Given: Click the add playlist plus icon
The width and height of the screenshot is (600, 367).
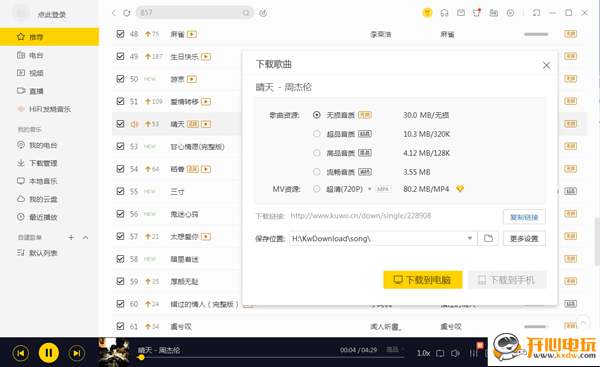Looking at the screenshot, I should [71, 238].
